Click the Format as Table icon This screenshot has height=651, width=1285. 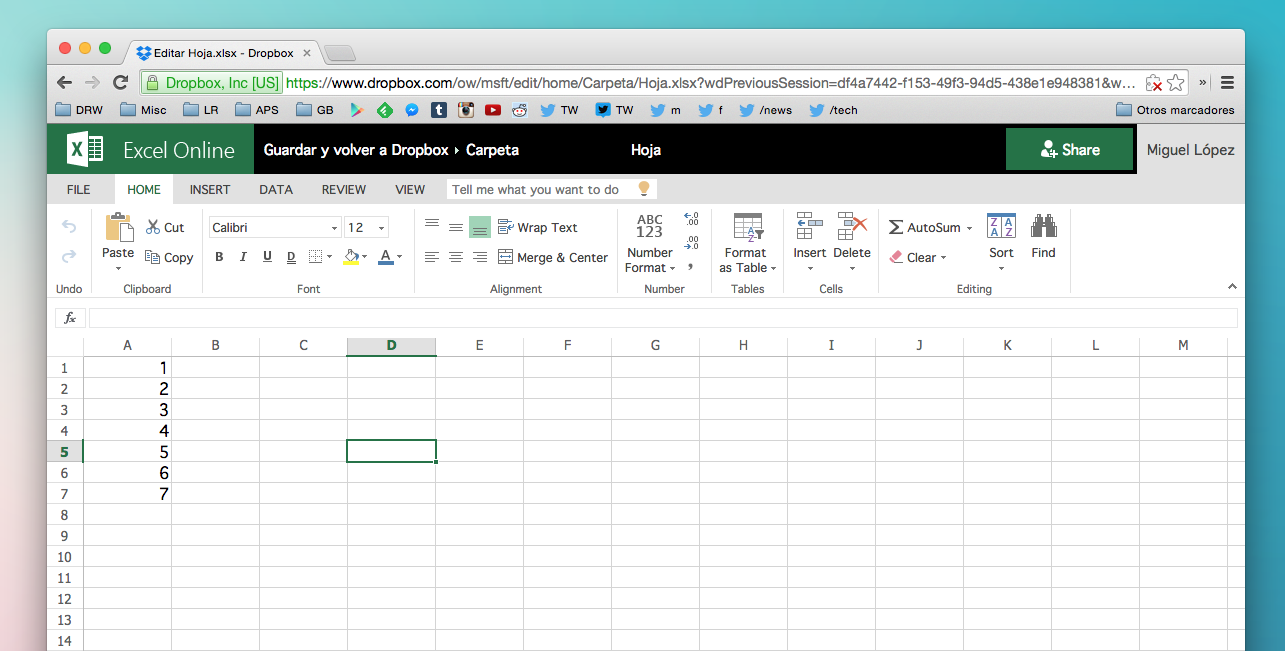pyautogui.click(x=746, y=240)
